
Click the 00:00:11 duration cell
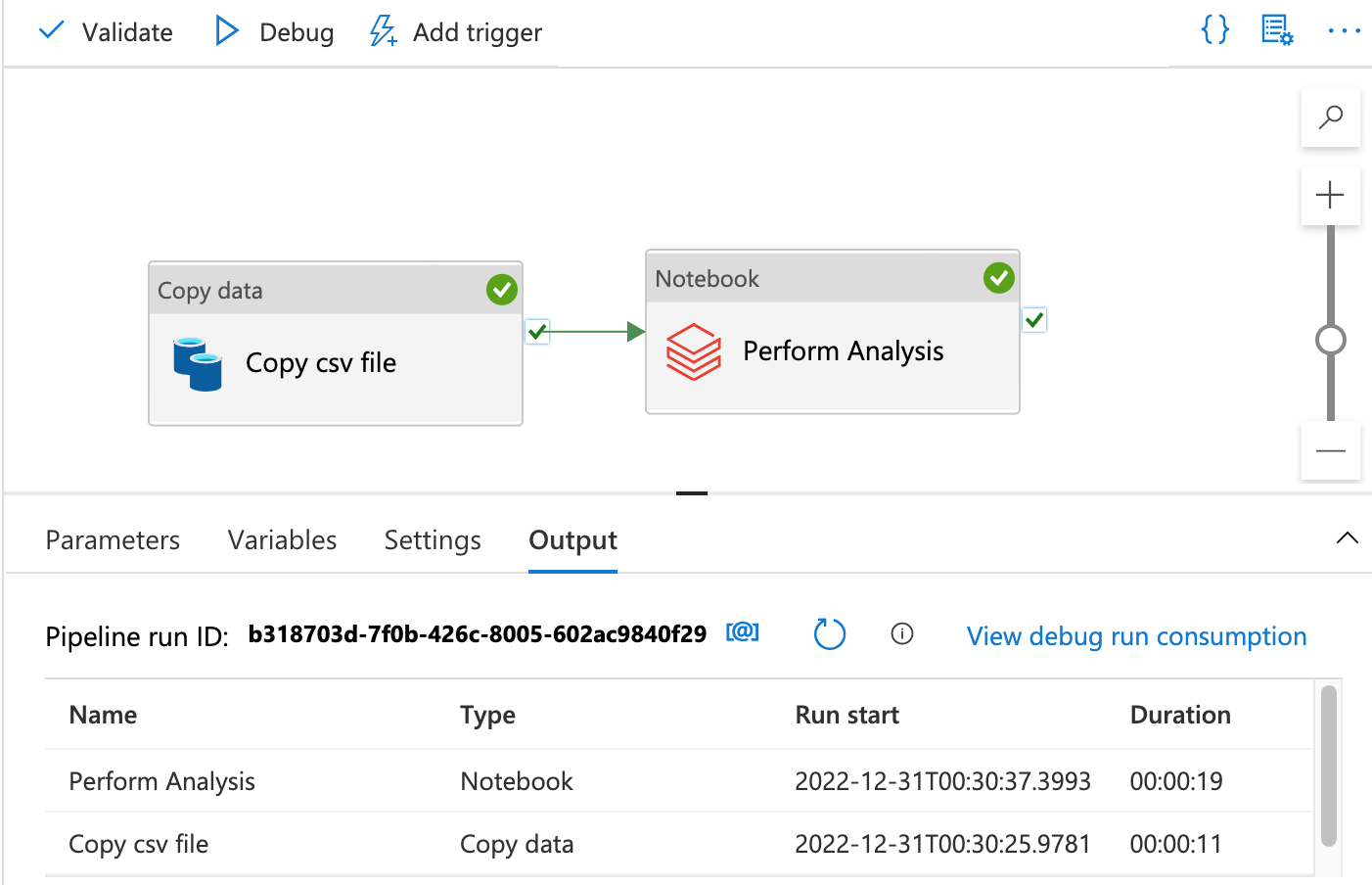[x=1176, y=844]
